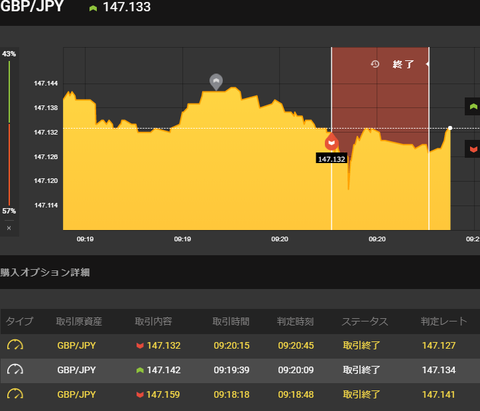Click trade time 09:18:18 cell
This screenshot has height=411, width=480.
(x=231, y=395)
